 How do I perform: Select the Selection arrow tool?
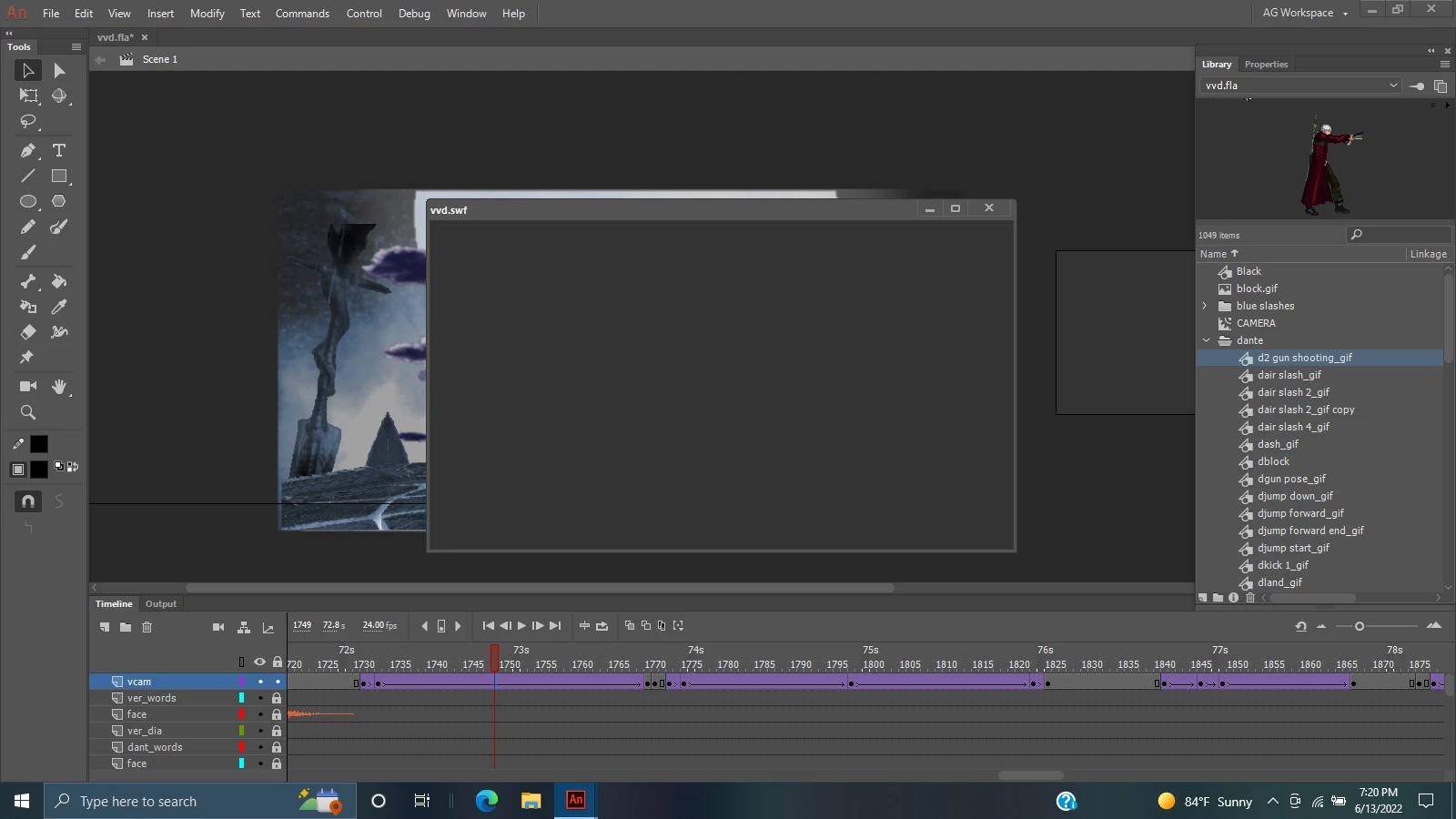[x=28, y=70]
